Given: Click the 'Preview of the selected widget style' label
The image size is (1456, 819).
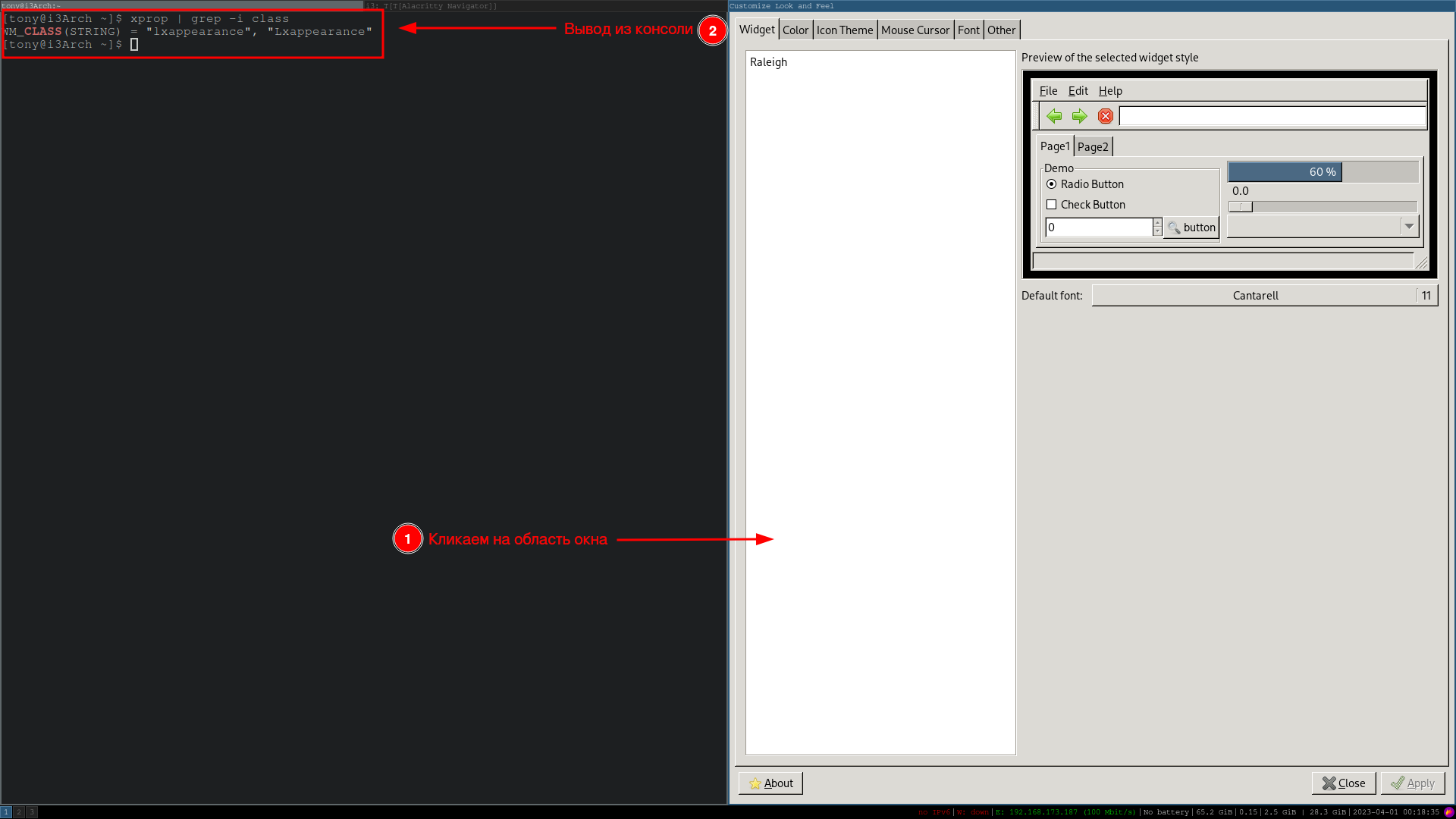Looking at the screenshot, I should point(1109,58).
